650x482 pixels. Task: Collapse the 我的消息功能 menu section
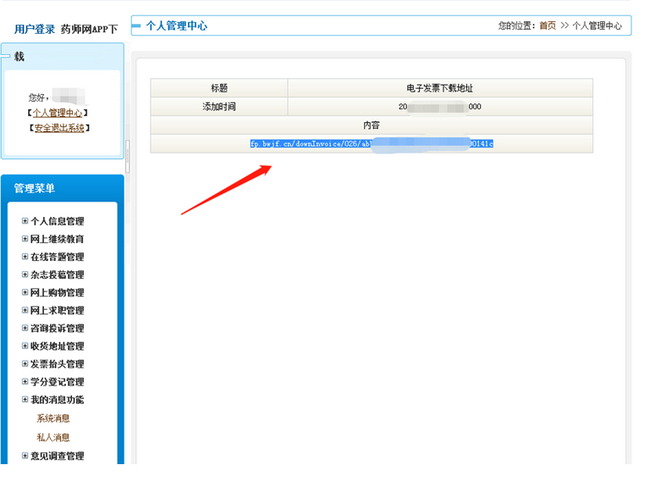tap(25, 400)
